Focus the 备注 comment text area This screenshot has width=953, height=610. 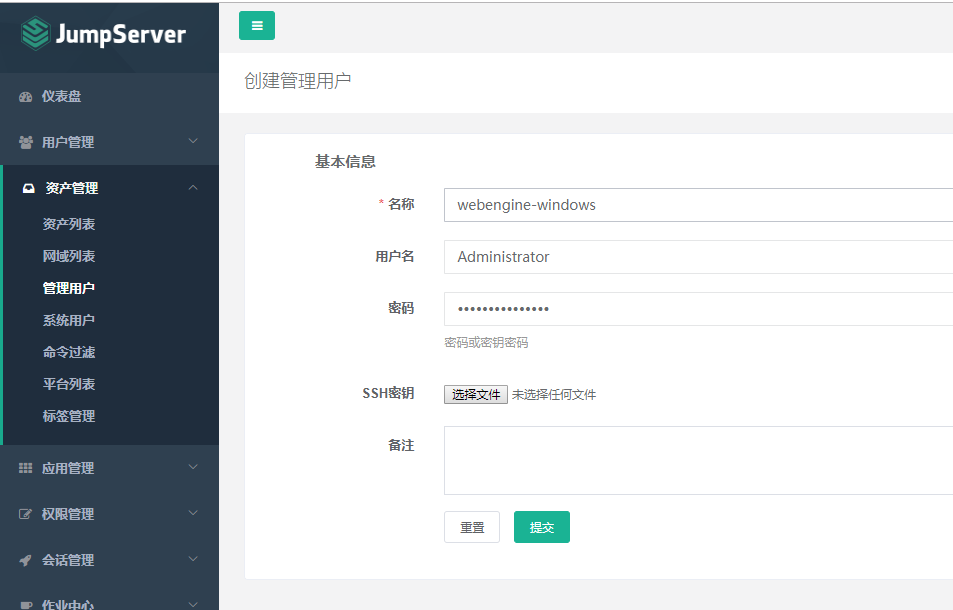pyautogui.click(x=698, y=460)
